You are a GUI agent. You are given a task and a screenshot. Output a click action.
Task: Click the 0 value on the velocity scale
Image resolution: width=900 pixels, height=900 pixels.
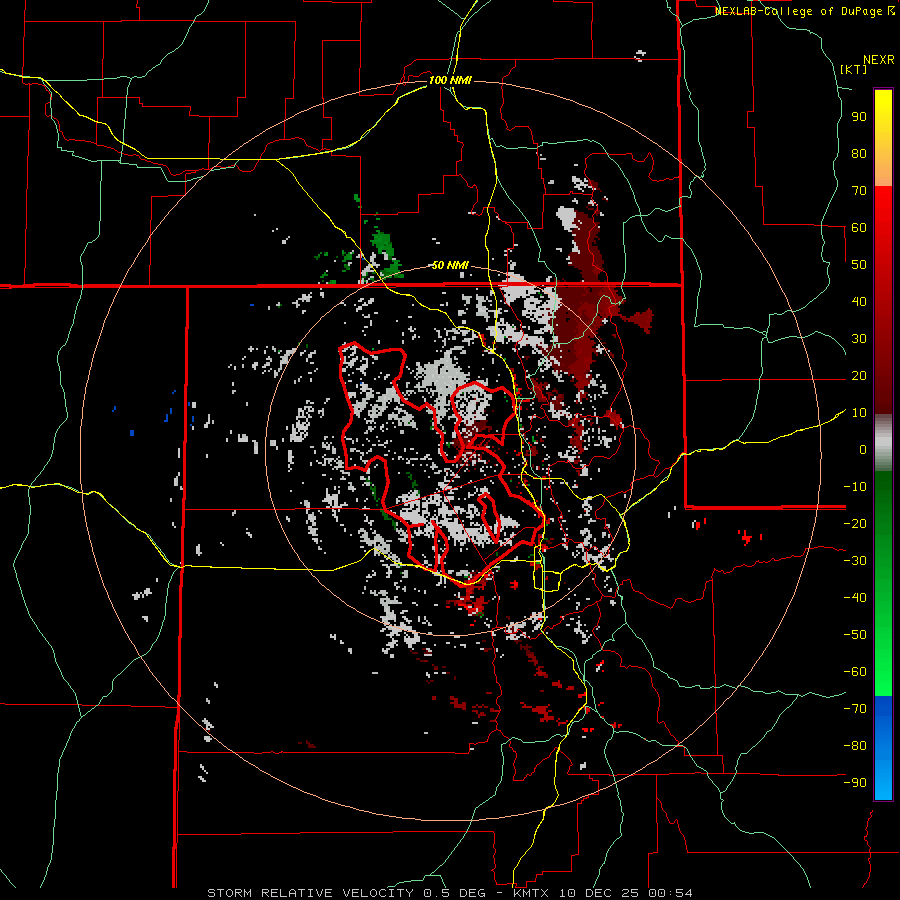(x=861, y=450)
